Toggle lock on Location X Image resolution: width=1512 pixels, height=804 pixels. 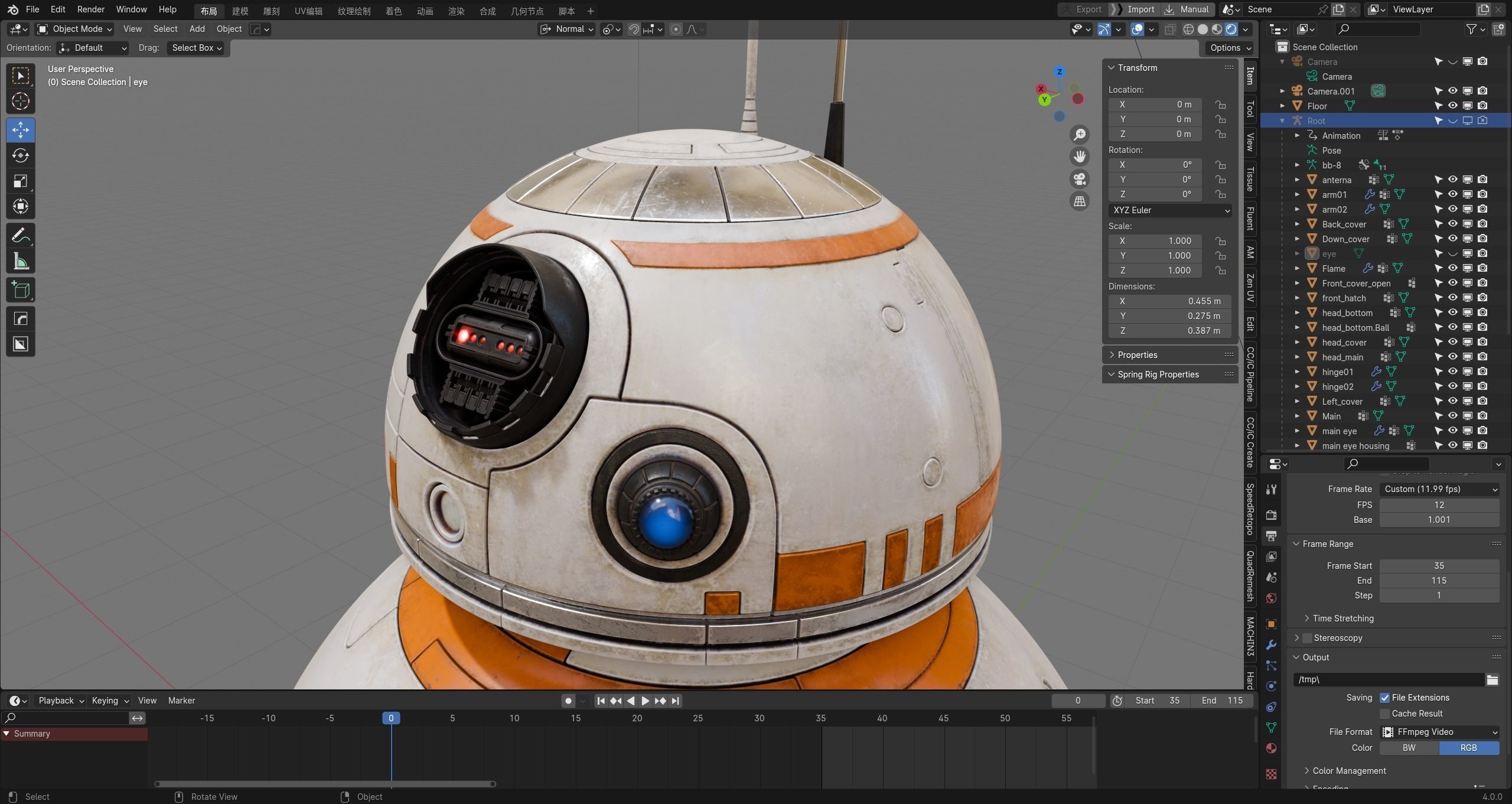coord(1220,105)
